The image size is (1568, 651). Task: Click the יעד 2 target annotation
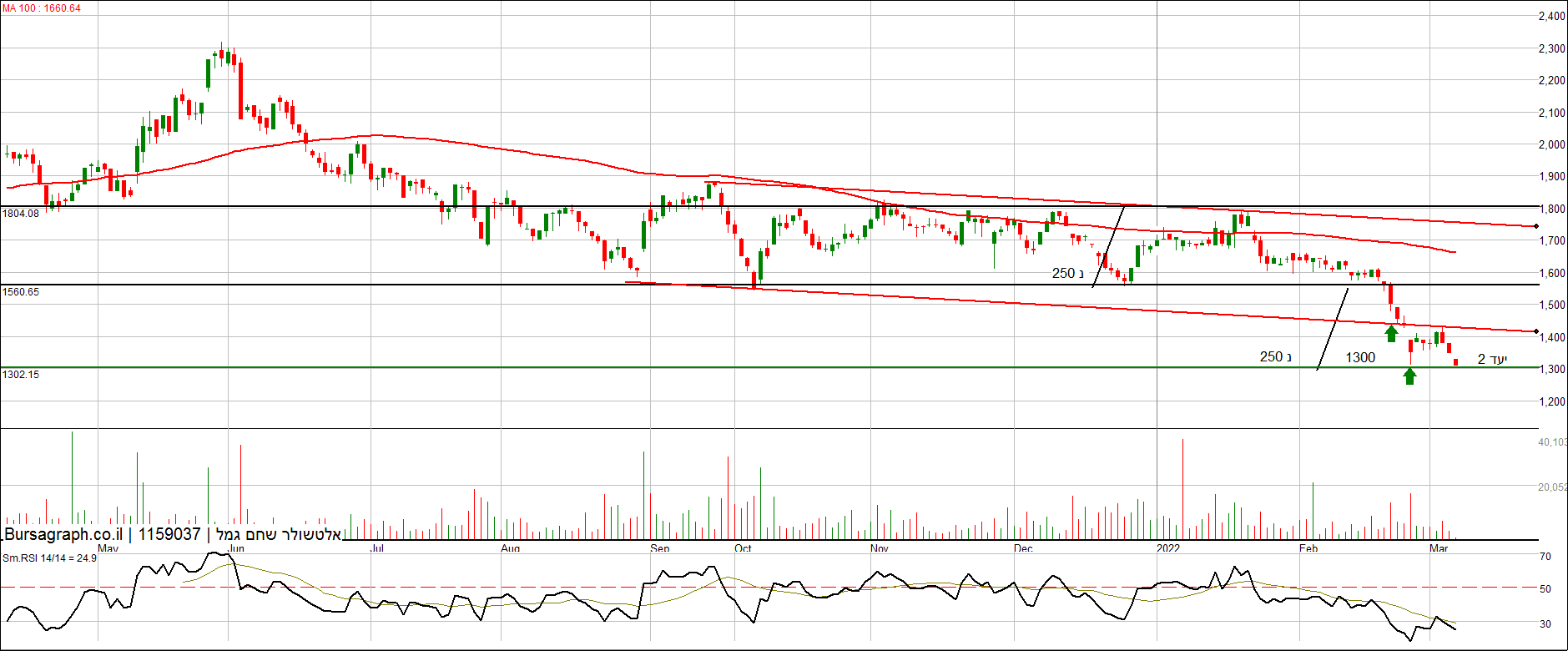[x=1492, y=359]
